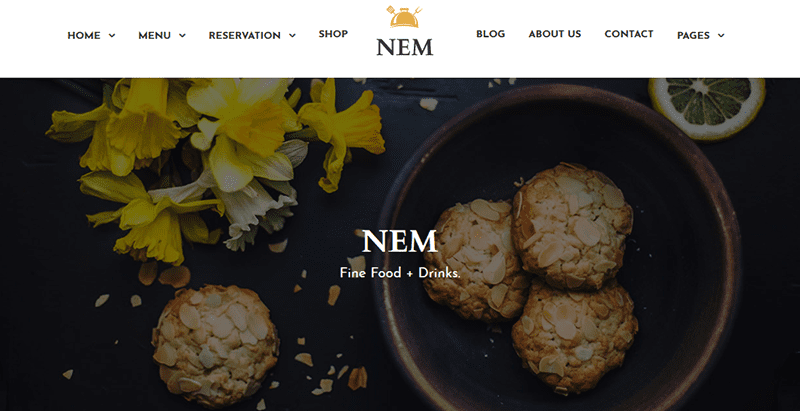Click the NEM logo text in header
Image resolution: width=800 pixels, height=411 pixels.
(405, 47)
